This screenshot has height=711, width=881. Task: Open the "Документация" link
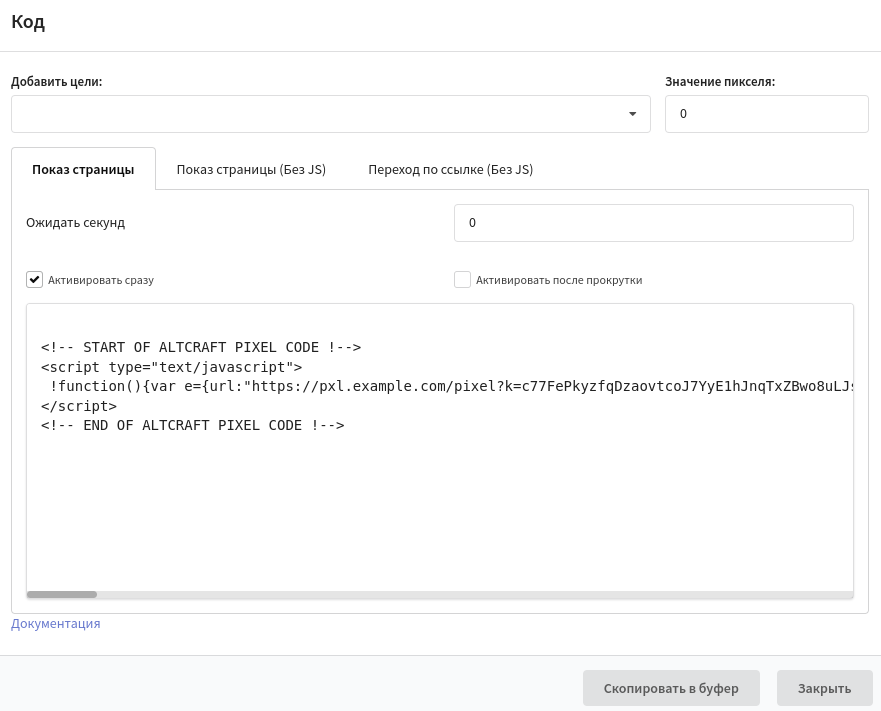click(56, 623)
